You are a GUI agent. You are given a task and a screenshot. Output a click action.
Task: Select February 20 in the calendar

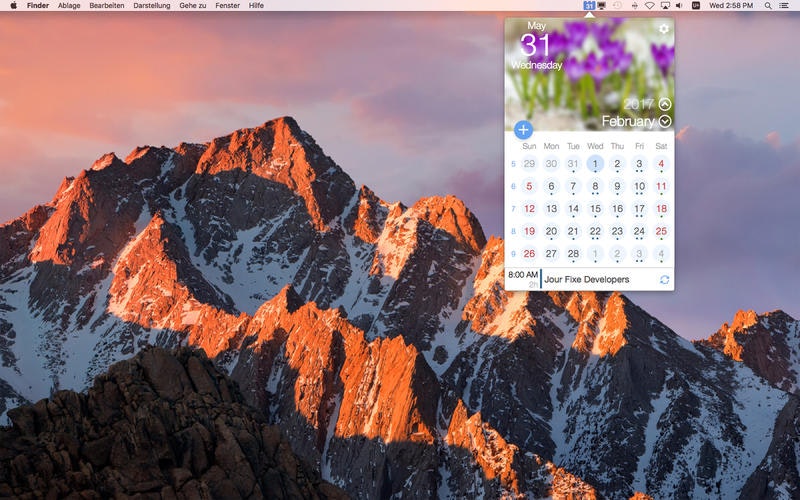[551, 231]
